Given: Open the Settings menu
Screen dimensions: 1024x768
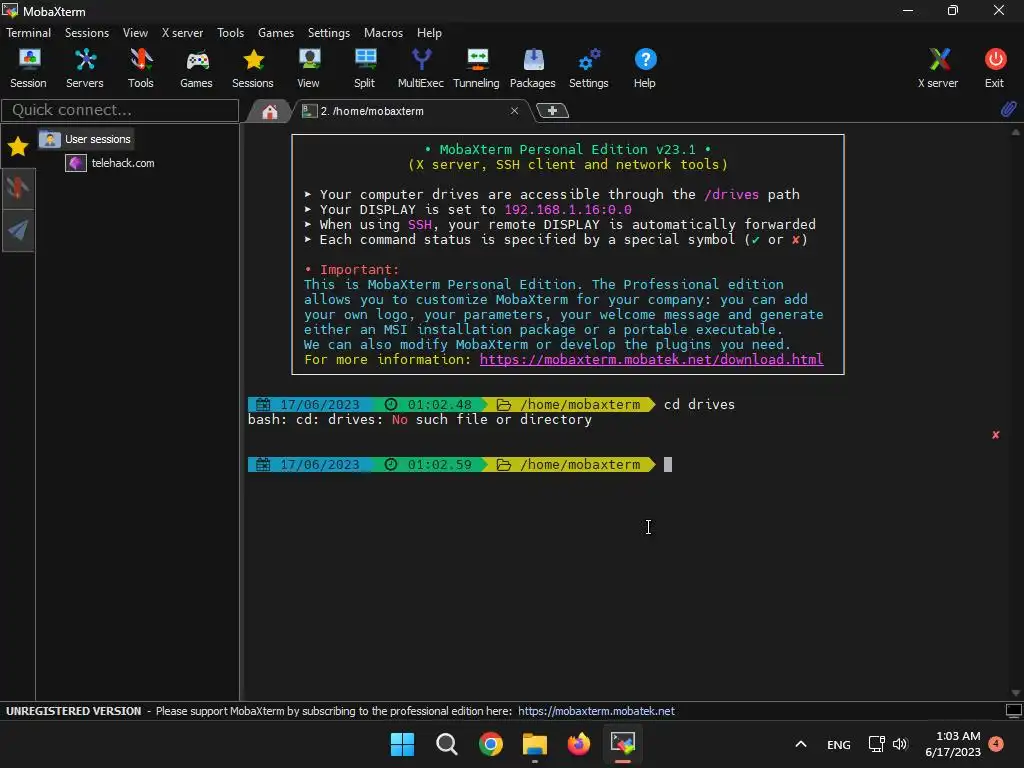Looking at the screenshot, I should click(328, 33).
